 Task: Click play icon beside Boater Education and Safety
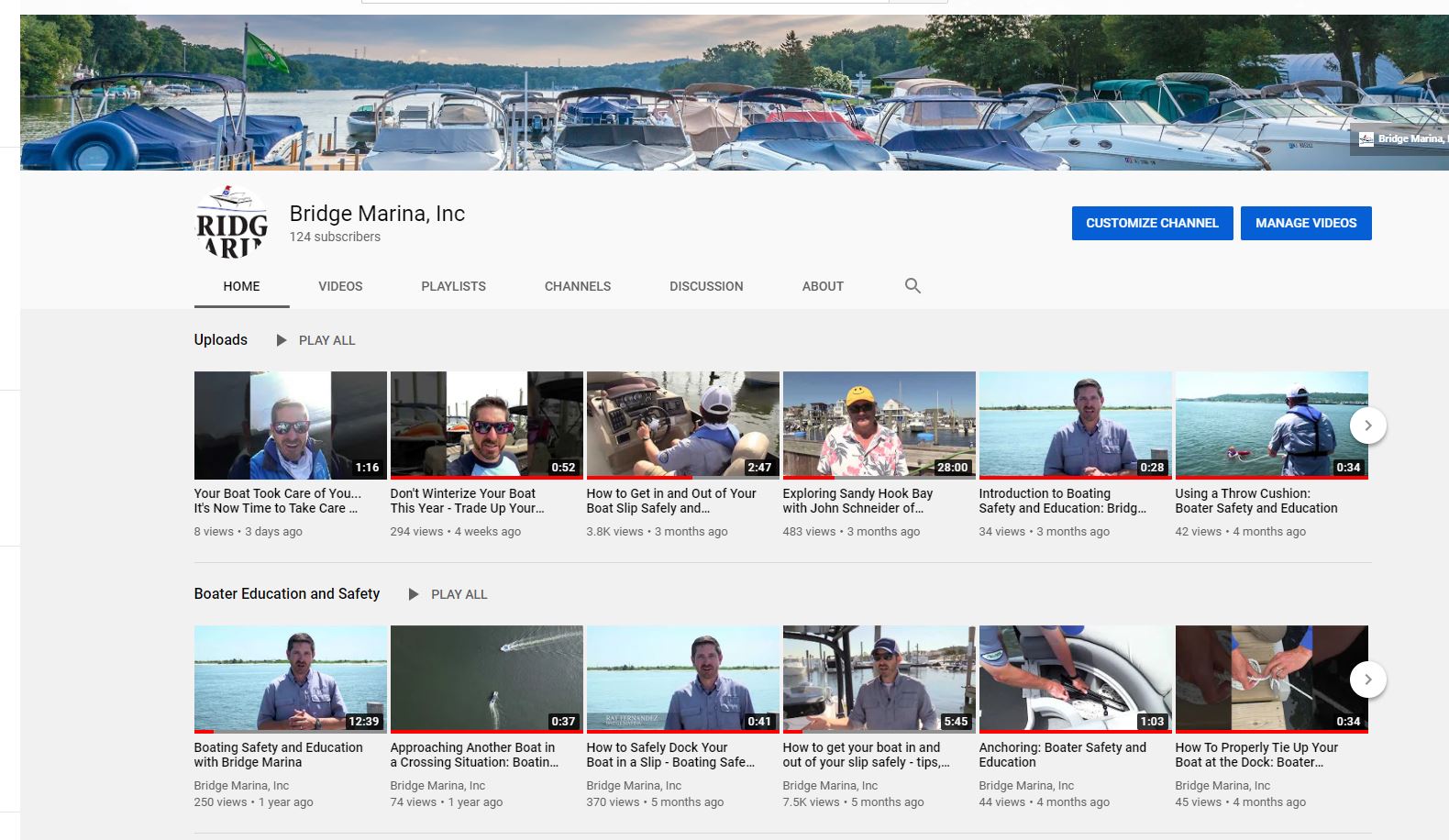pos(414,594)
